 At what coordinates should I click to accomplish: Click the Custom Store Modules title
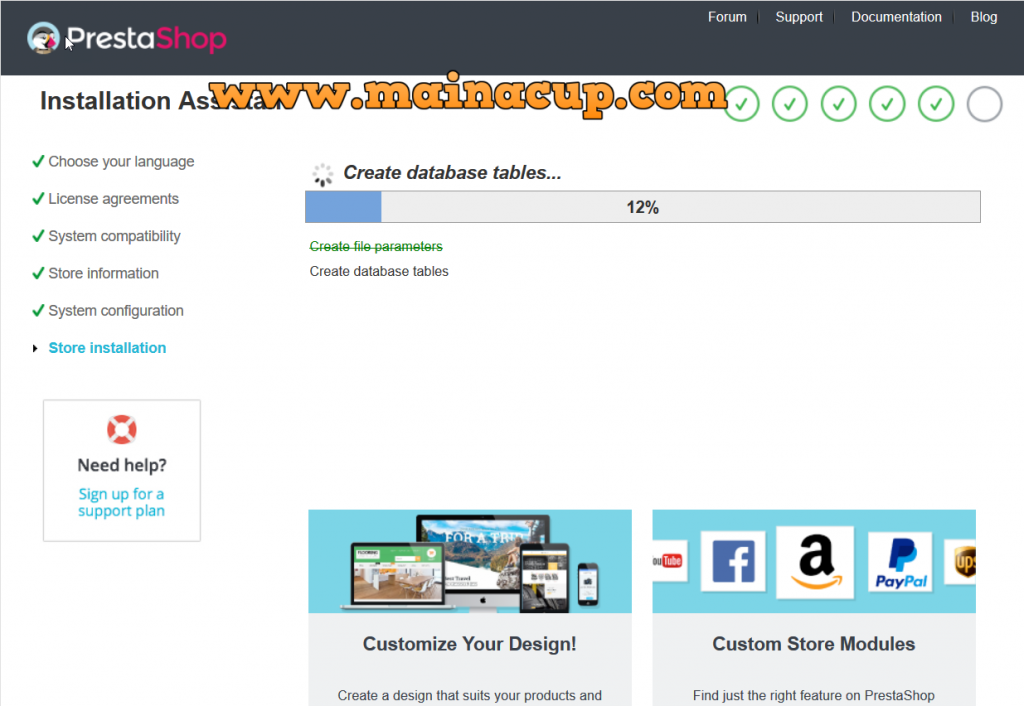[x=814, y=644]
